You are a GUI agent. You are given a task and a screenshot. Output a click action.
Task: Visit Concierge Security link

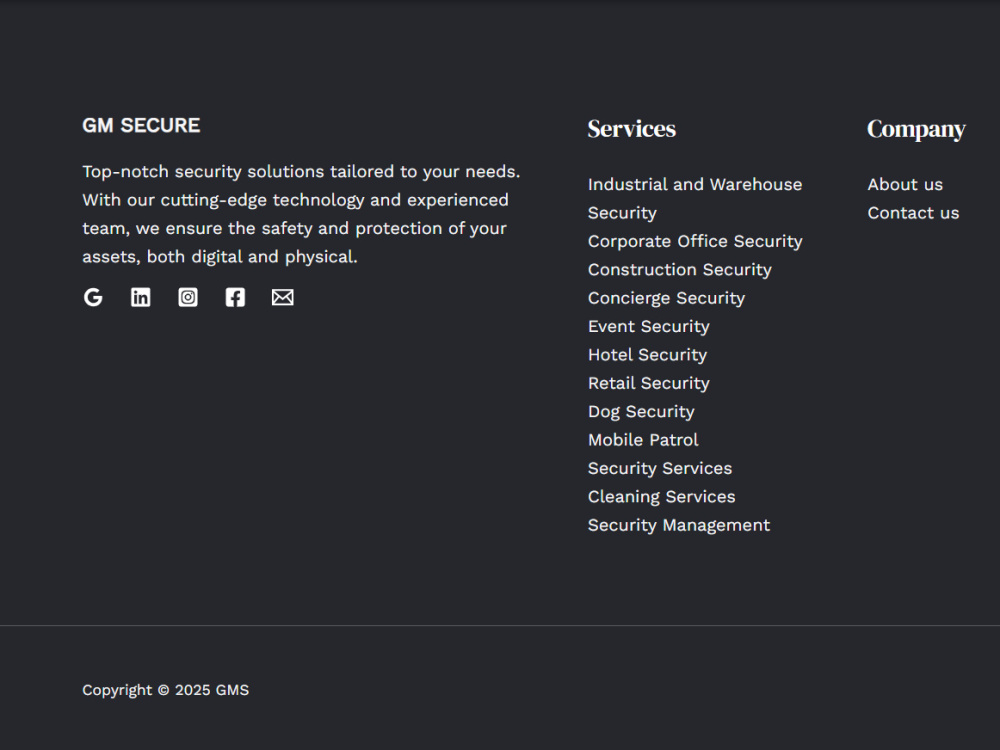666,298
